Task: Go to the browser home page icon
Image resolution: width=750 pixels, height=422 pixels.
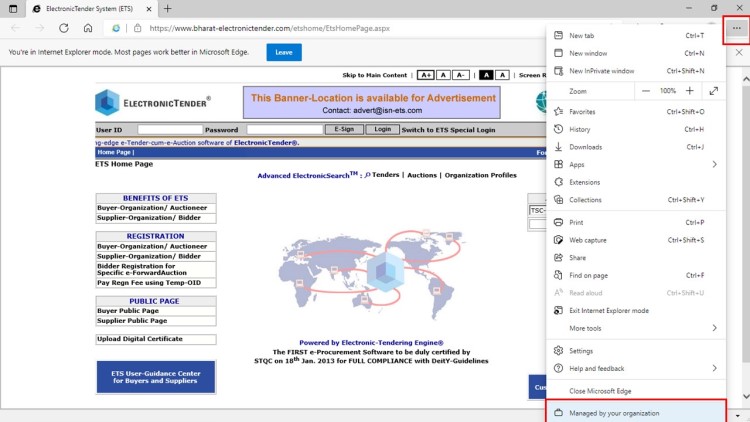Action: (88, 28)
